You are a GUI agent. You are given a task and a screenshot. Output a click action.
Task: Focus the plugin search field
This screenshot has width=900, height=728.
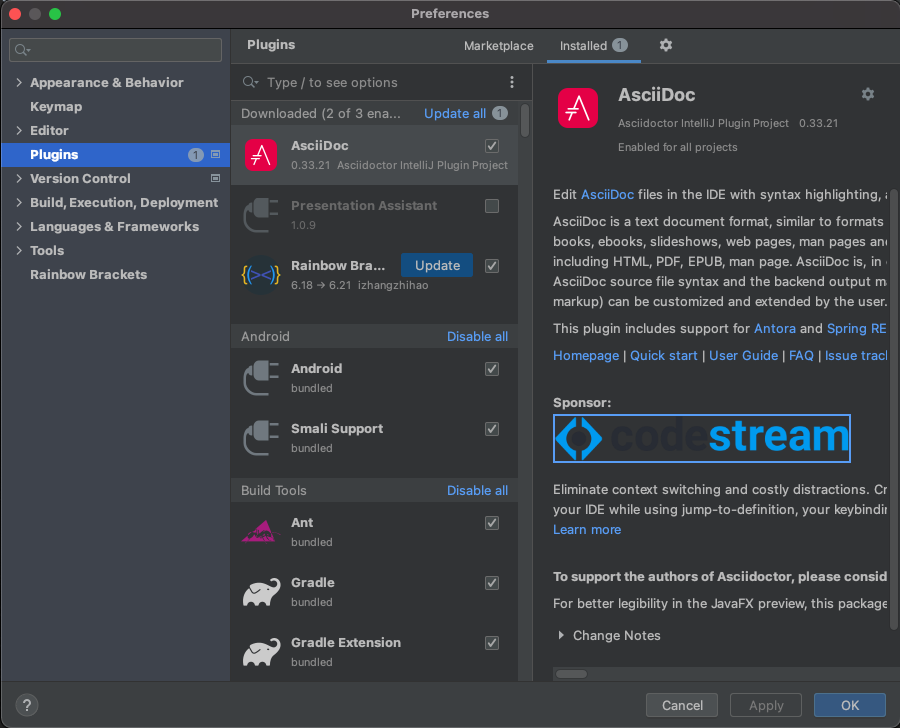pyautogui.click(x=373, y=82)
